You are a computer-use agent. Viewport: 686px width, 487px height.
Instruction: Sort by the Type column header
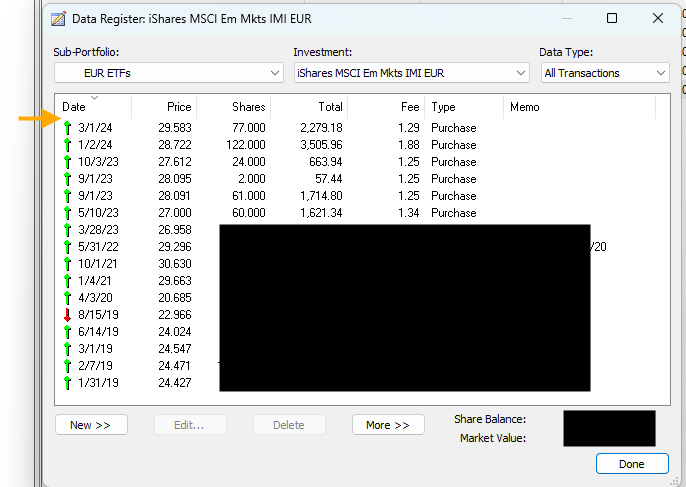(x=464, y=107)
